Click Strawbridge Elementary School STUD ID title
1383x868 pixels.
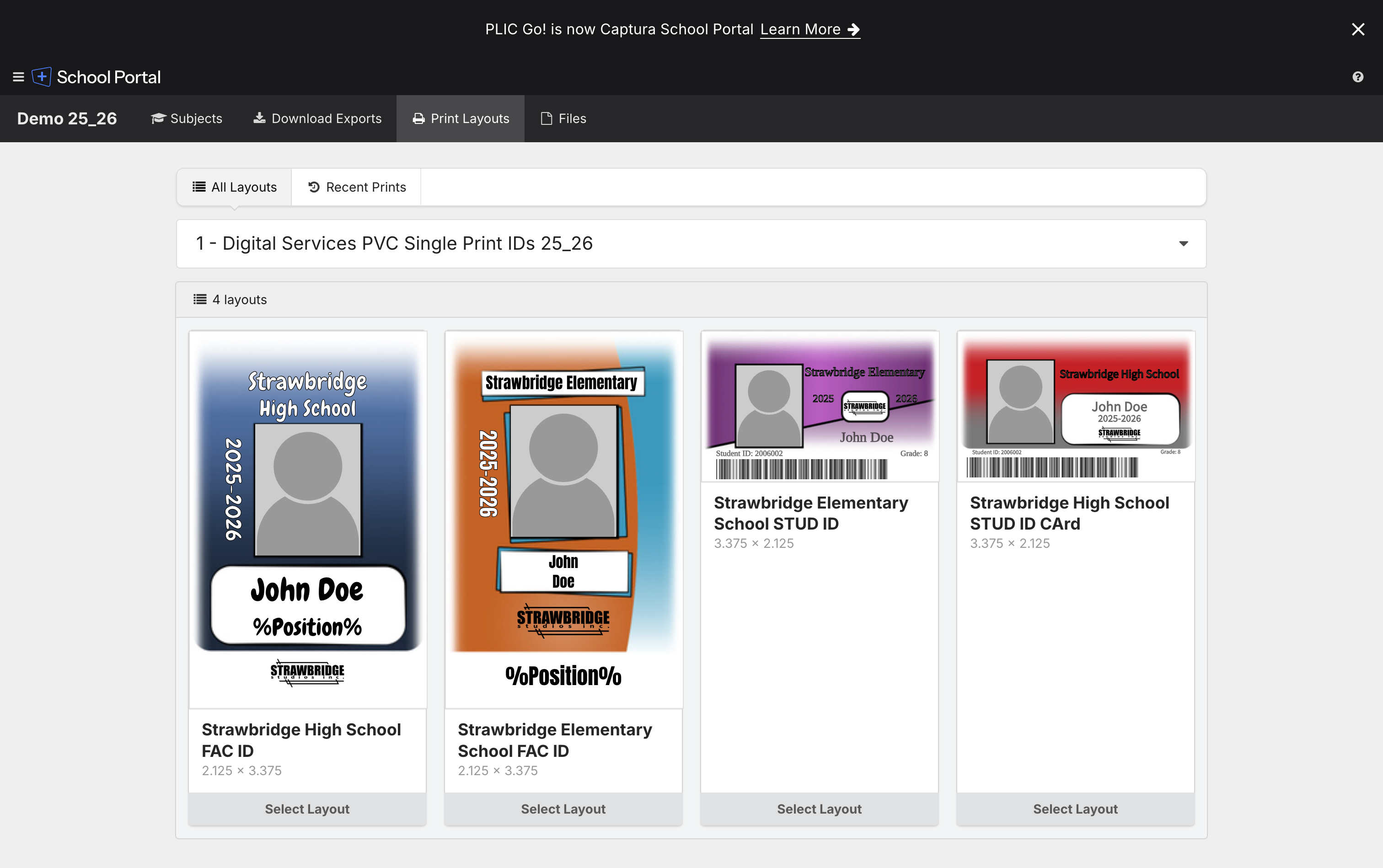click(x=810, y=513)
